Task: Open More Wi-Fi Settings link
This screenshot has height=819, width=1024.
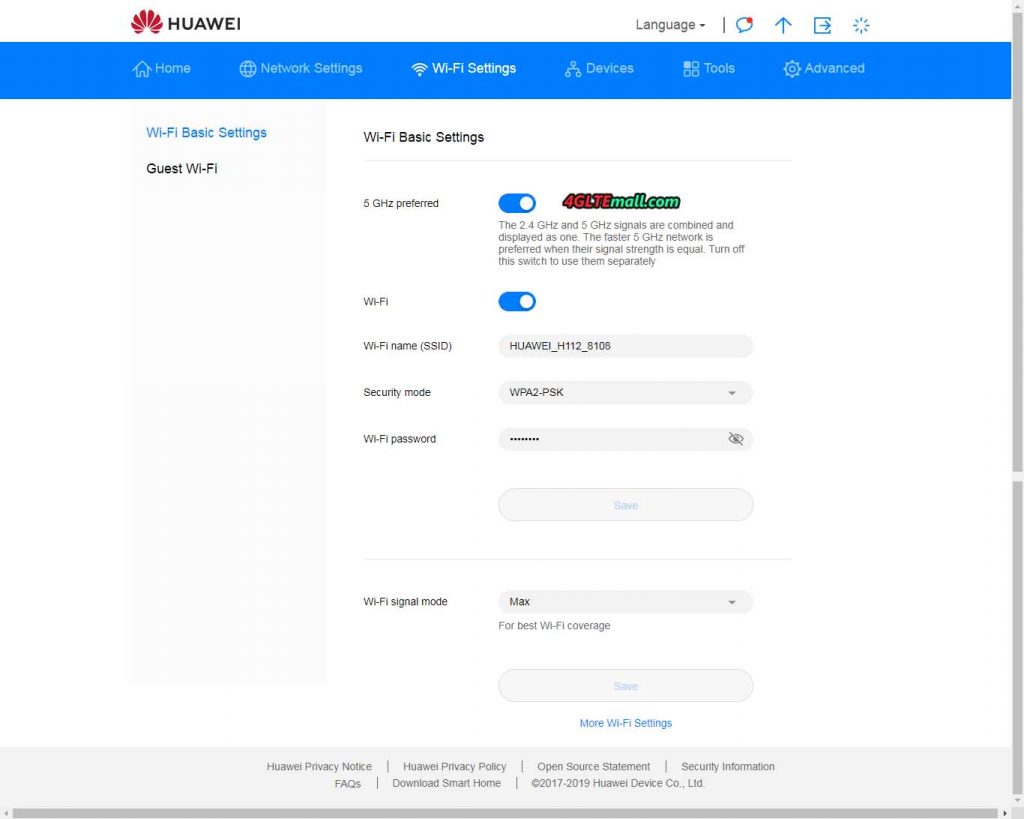Action: [625, 722]
